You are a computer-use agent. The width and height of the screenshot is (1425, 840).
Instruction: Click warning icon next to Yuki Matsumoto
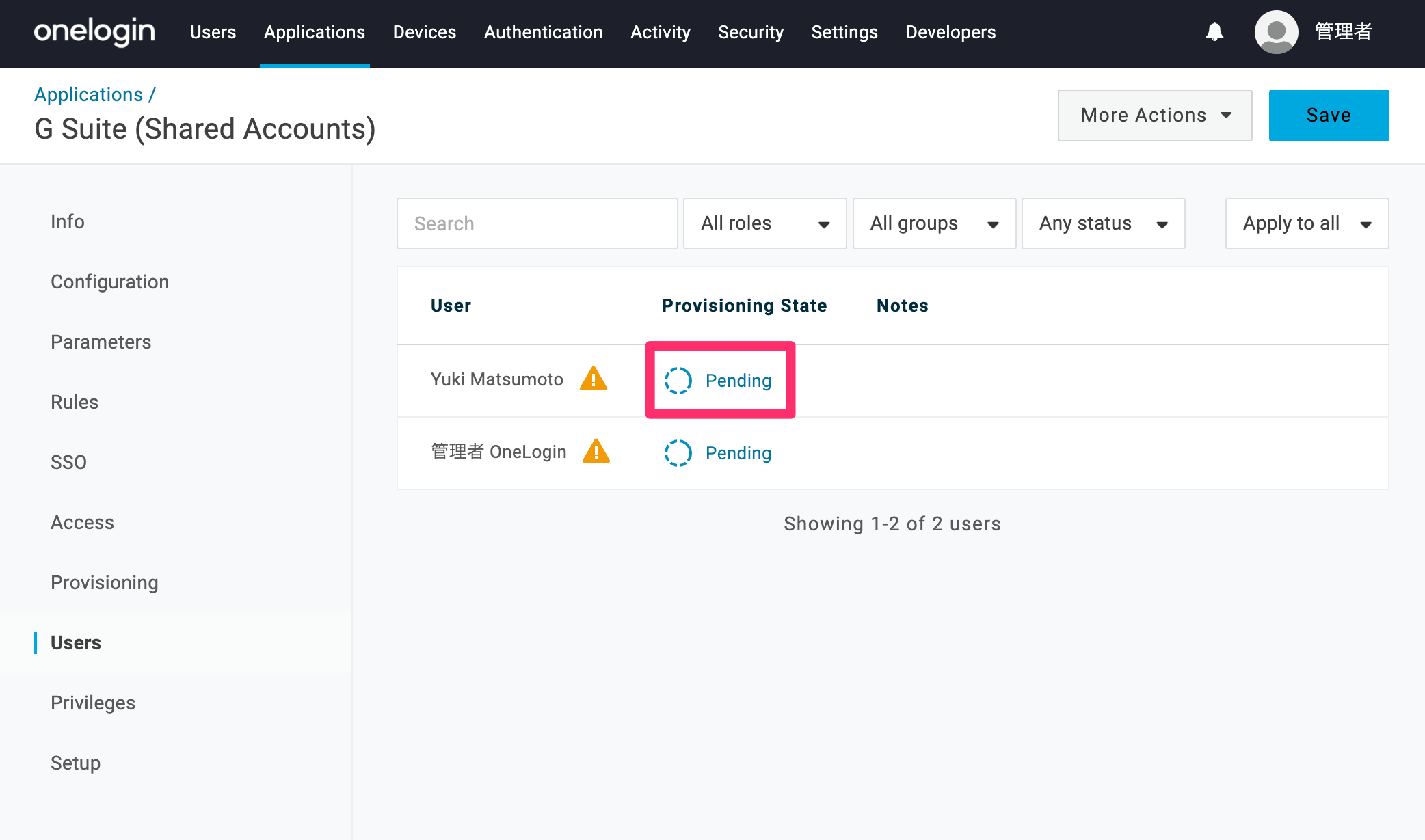[594, 379]
